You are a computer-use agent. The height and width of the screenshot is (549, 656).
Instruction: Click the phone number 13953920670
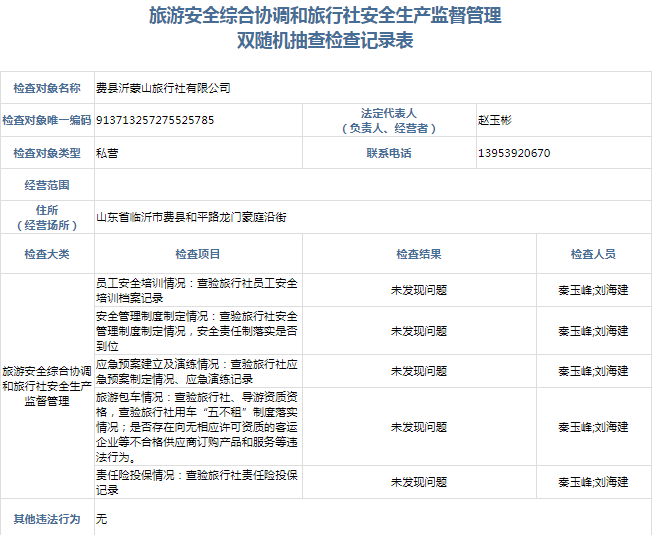pyautogui.click(x=514, y=153)
